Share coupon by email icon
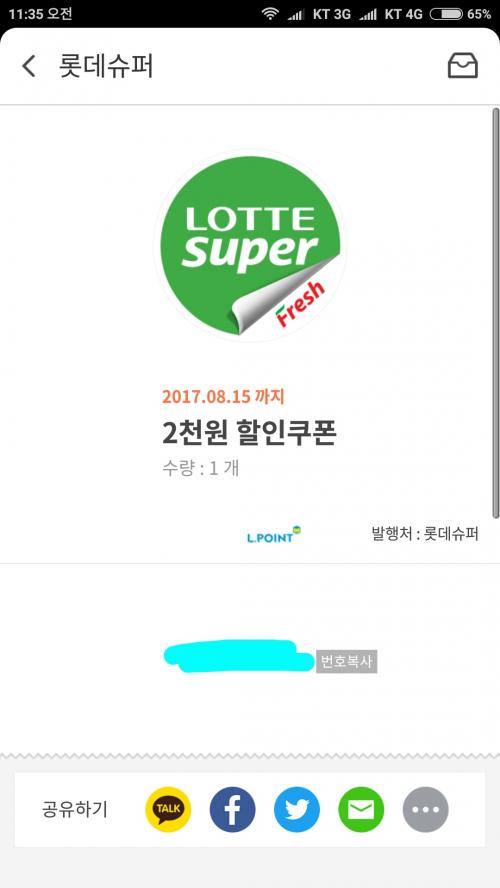The height and width of the screenshot is (888, 500). [x=361, y=809]
